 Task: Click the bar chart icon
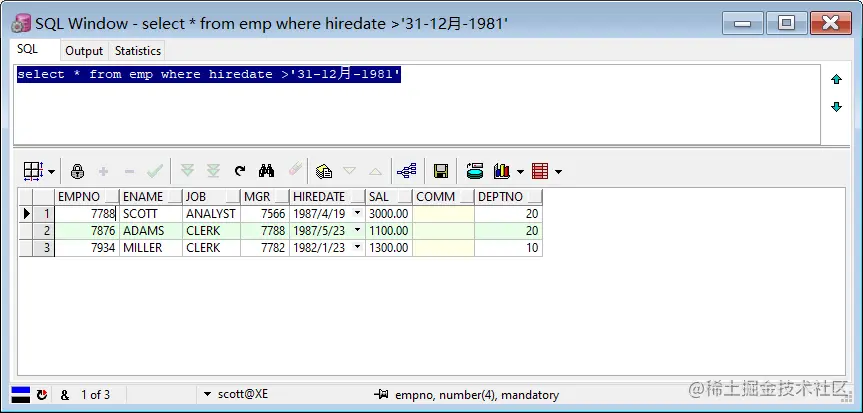502,171
